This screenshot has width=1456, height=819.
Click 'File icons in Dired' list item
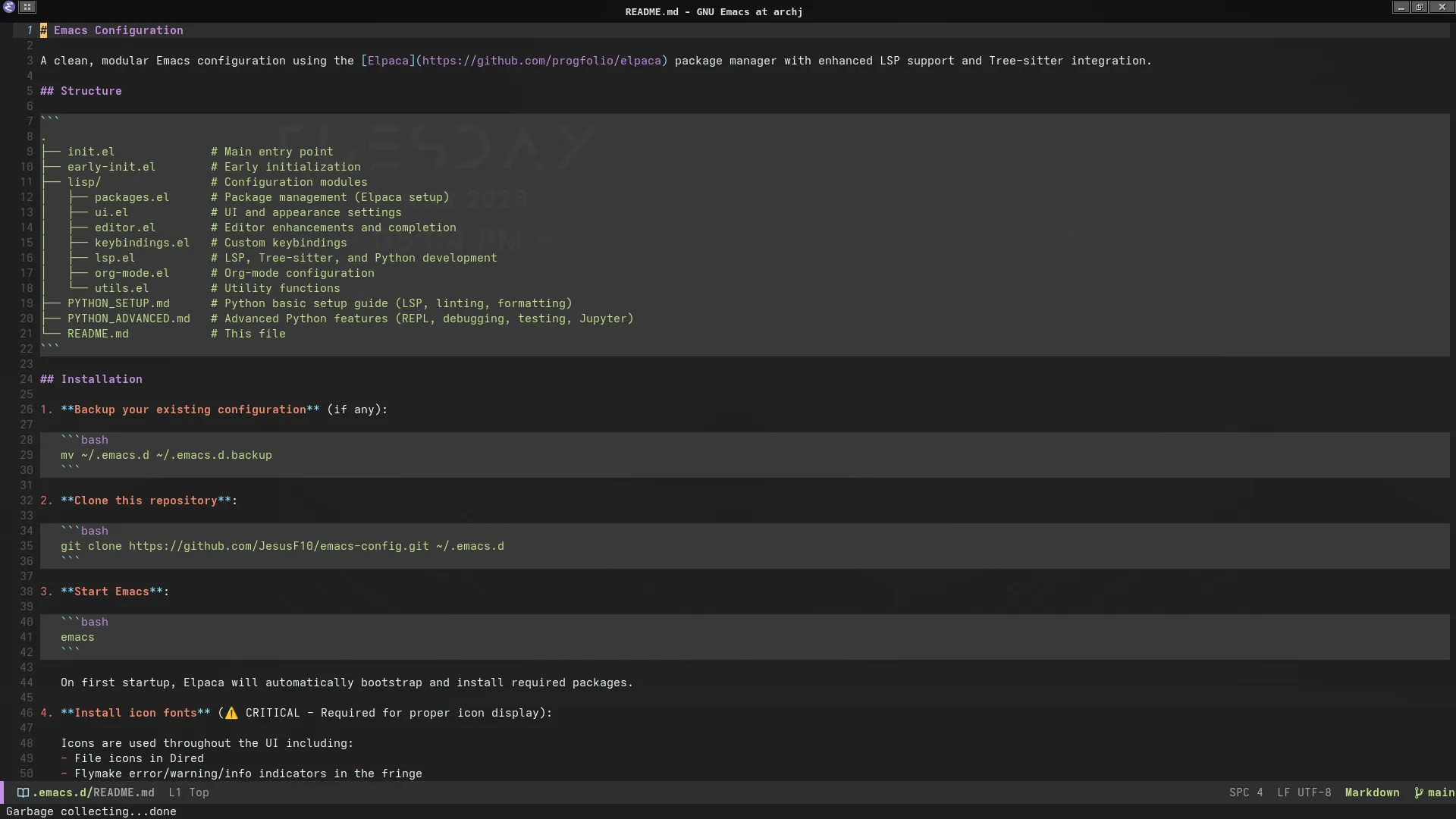point(139,758)
